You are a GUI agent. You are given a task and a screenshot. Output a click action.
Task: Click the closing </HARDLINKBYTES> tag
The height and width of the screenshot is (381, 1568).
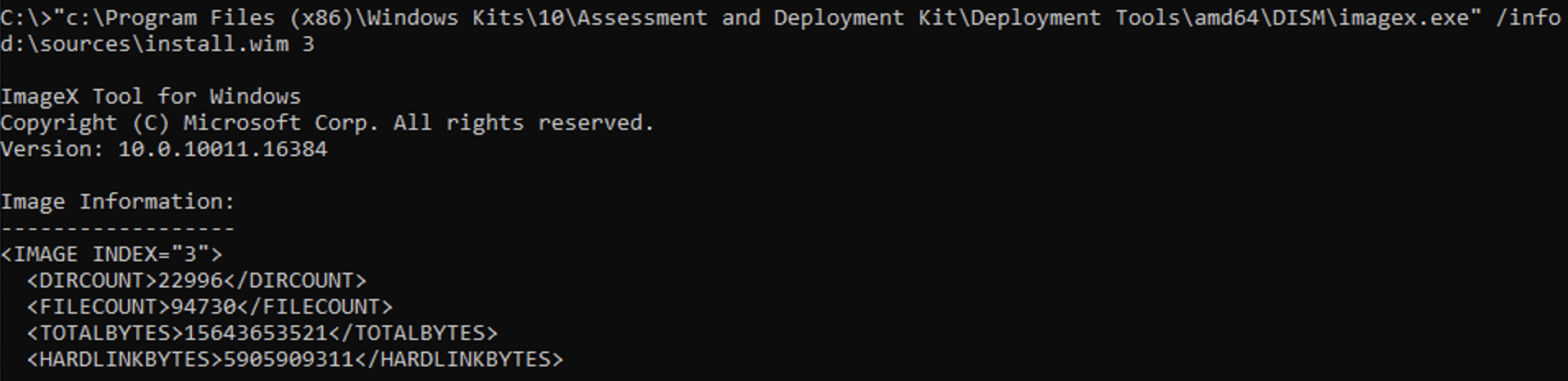click(x=458, y=359)
